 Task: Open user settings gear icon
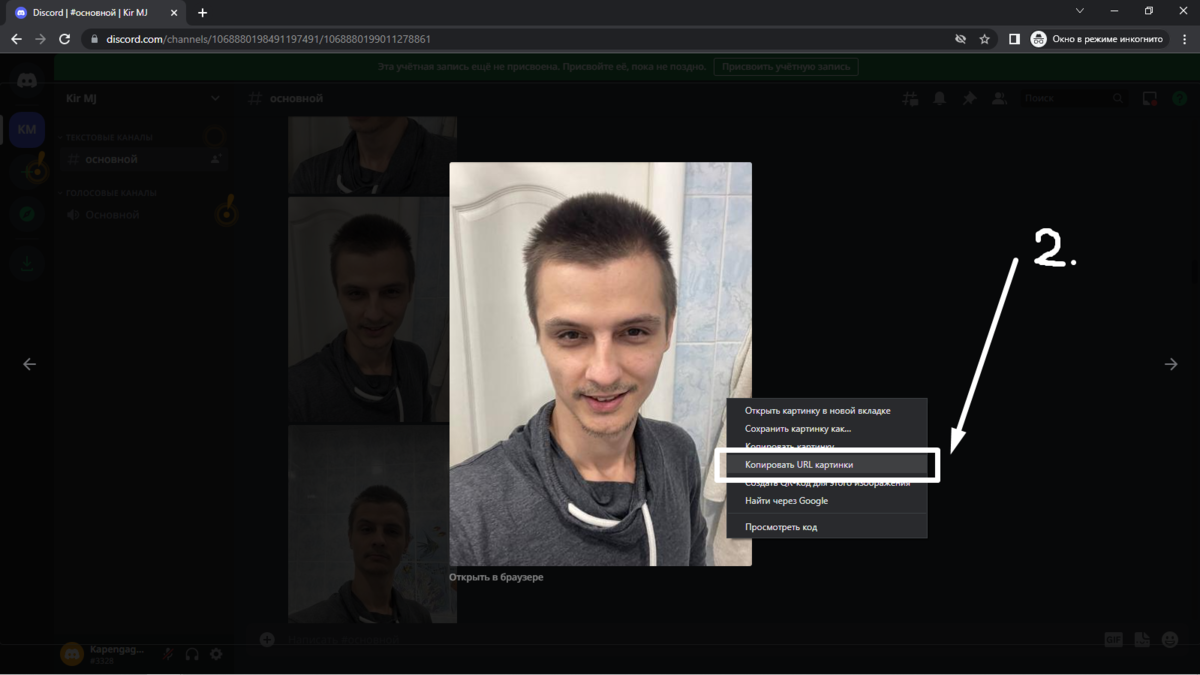point(216,654)
